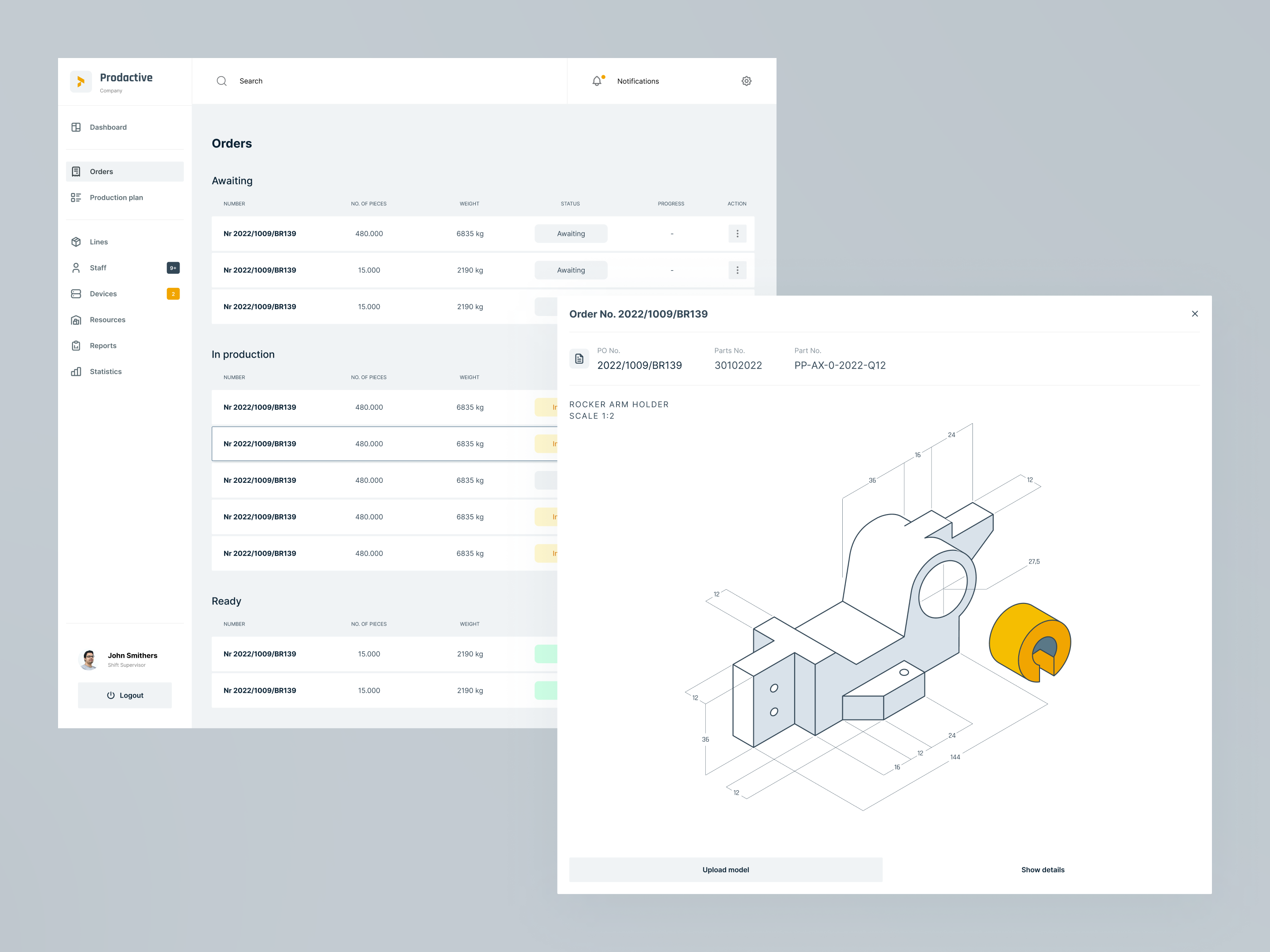1270x952 pixels.
Task: Click the document icon beside the PO number
Action: coord(579,358)
